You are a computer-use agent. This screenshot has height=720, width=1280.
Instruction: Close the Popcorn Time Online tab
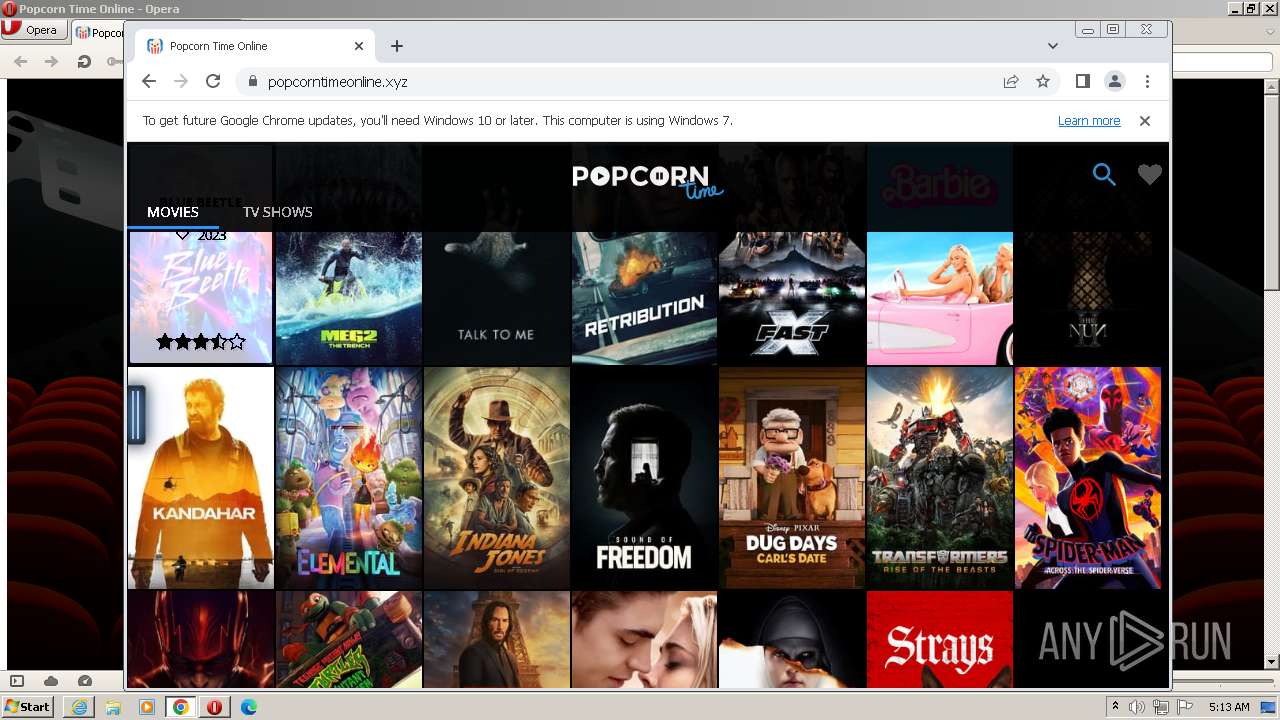tap(359, 46)
